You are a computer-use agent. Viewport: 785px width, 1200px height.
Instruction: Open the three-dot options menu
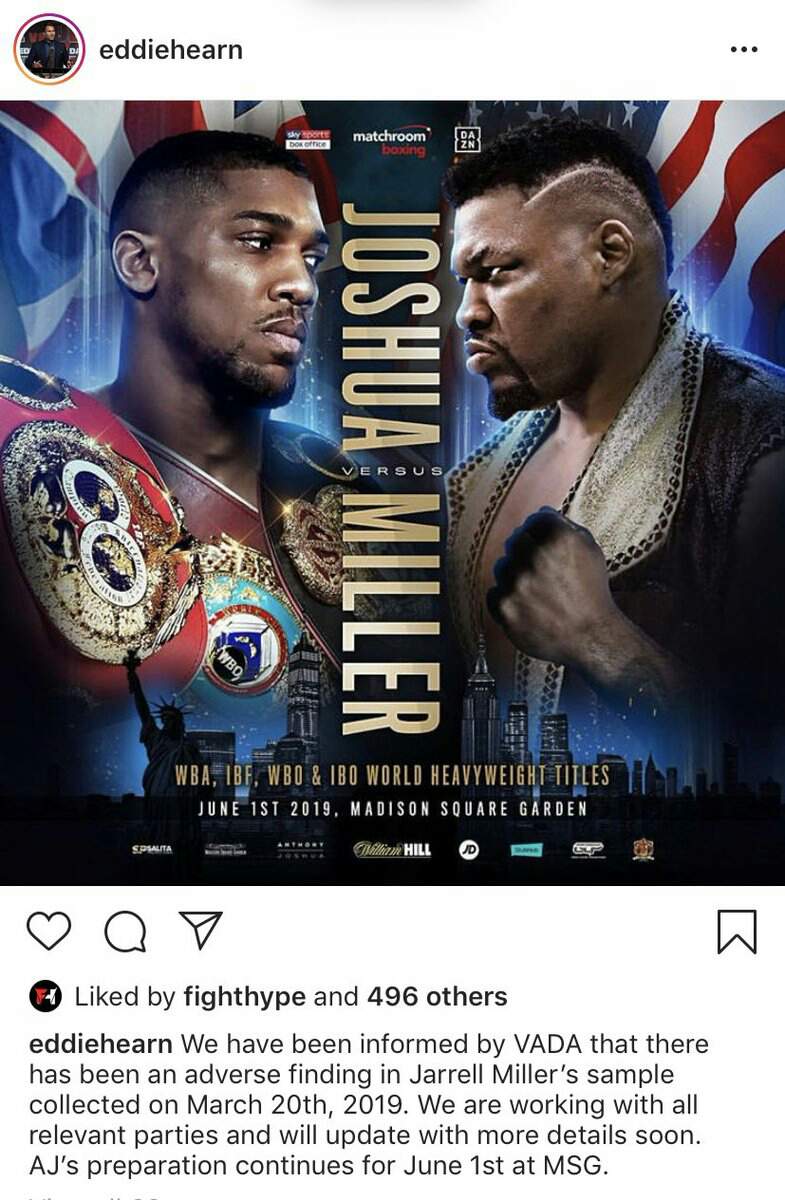point(743,49)
